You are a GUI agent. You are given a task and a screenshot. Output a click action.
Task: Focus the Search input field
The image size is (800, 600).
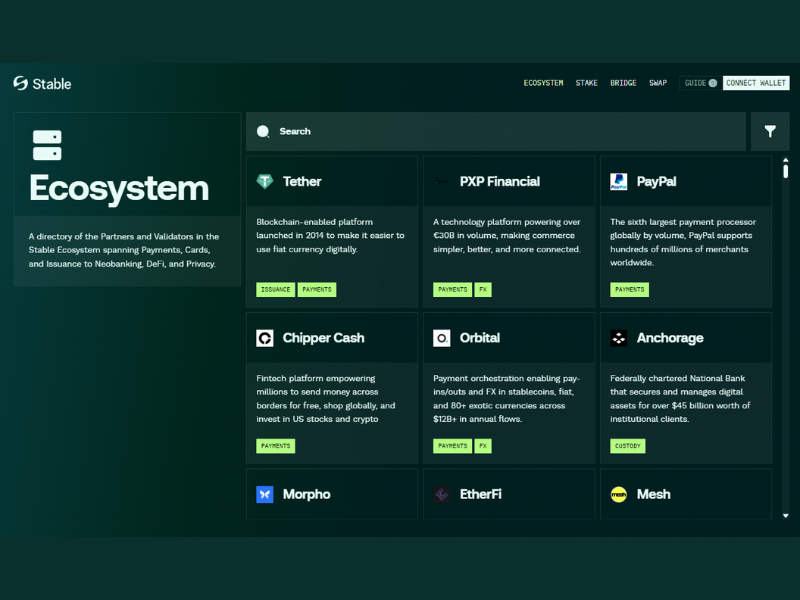496,132
